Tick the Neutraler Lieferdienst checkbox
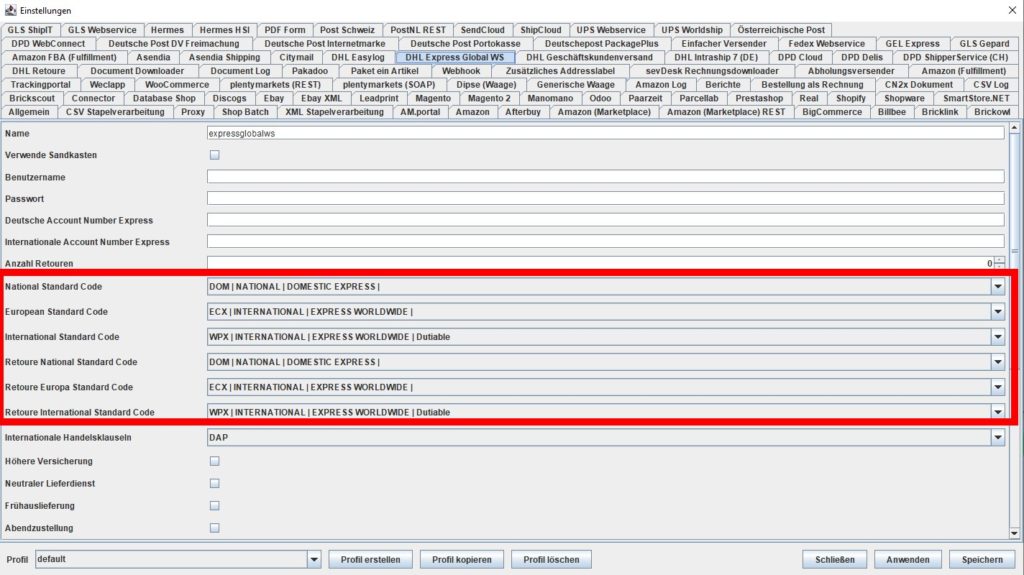This screenshot has height=575, width=1024. pos(215,484)
